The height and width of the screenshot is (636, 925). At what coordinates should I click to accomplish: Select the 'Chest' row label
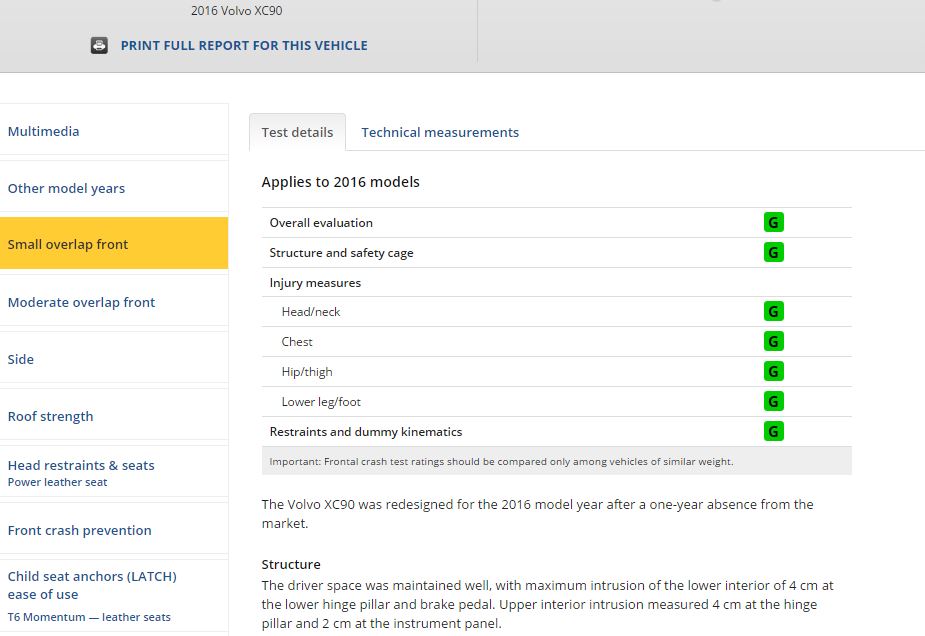point(297,342)
